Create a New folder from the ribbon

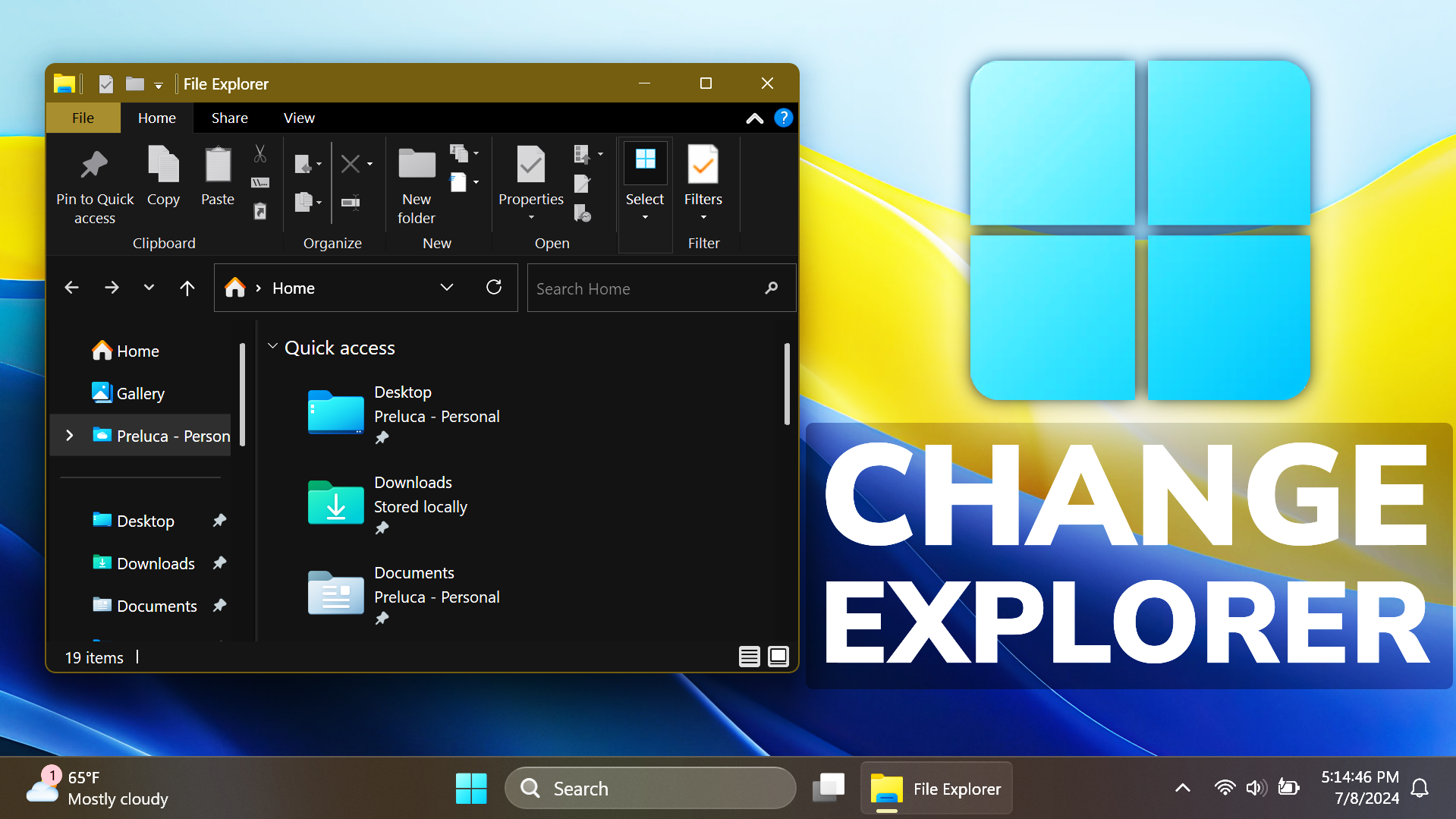pos(417,186)
